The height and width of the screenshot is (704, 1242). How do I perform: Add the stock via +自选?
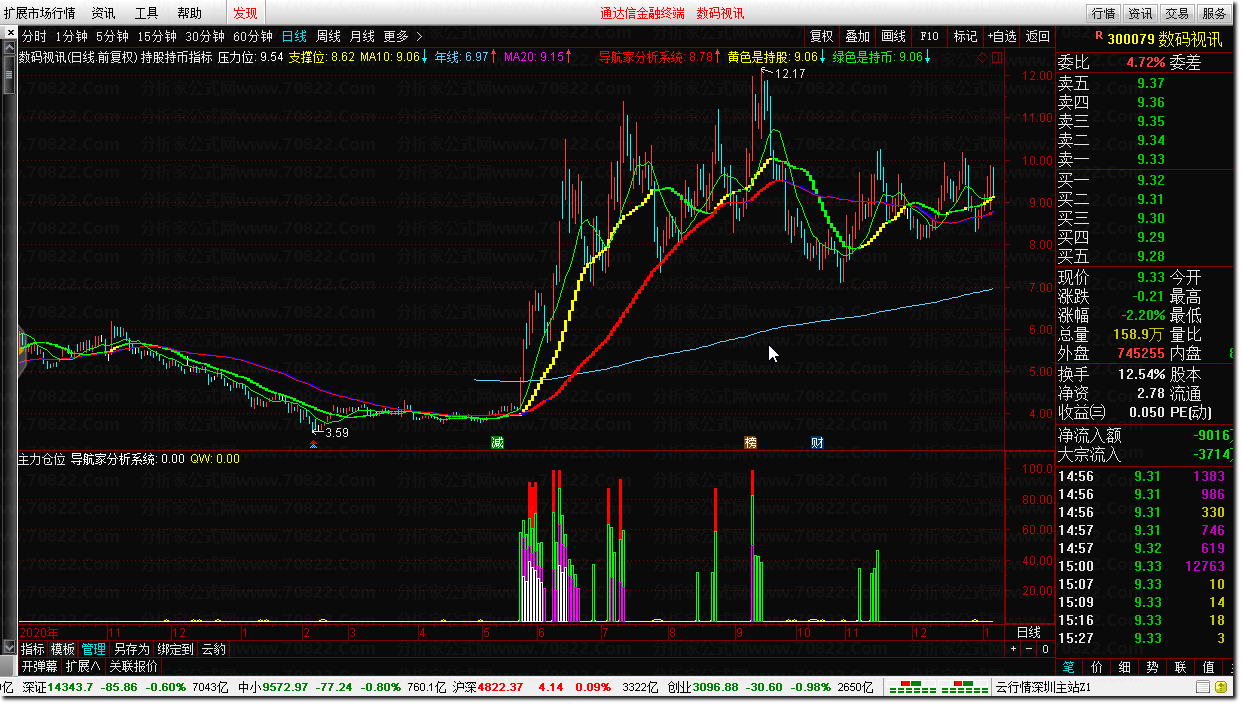pyautogui.click(x=1001, y=36)
